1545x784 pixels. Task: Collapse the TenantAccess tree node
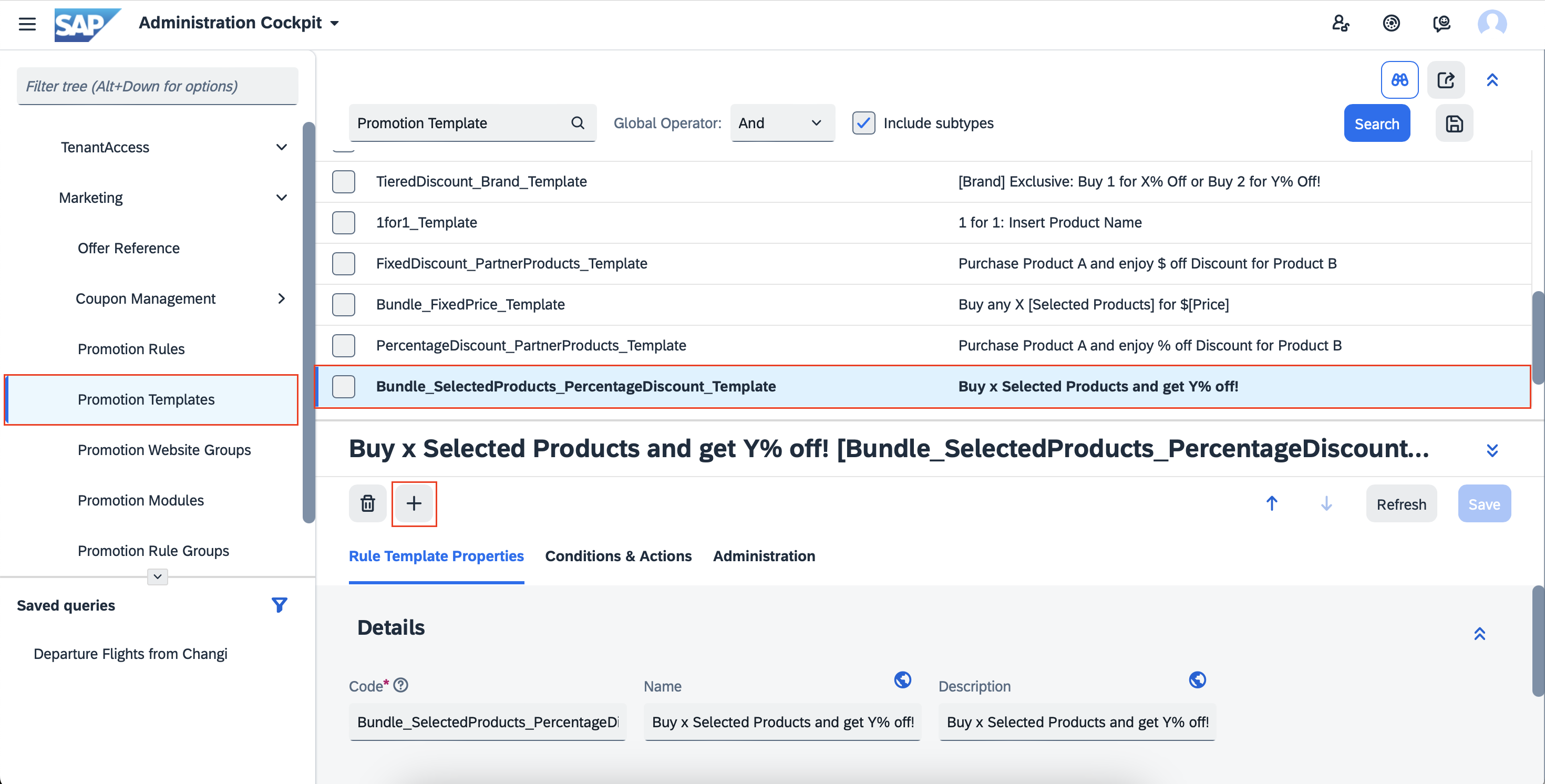[281, 147]
